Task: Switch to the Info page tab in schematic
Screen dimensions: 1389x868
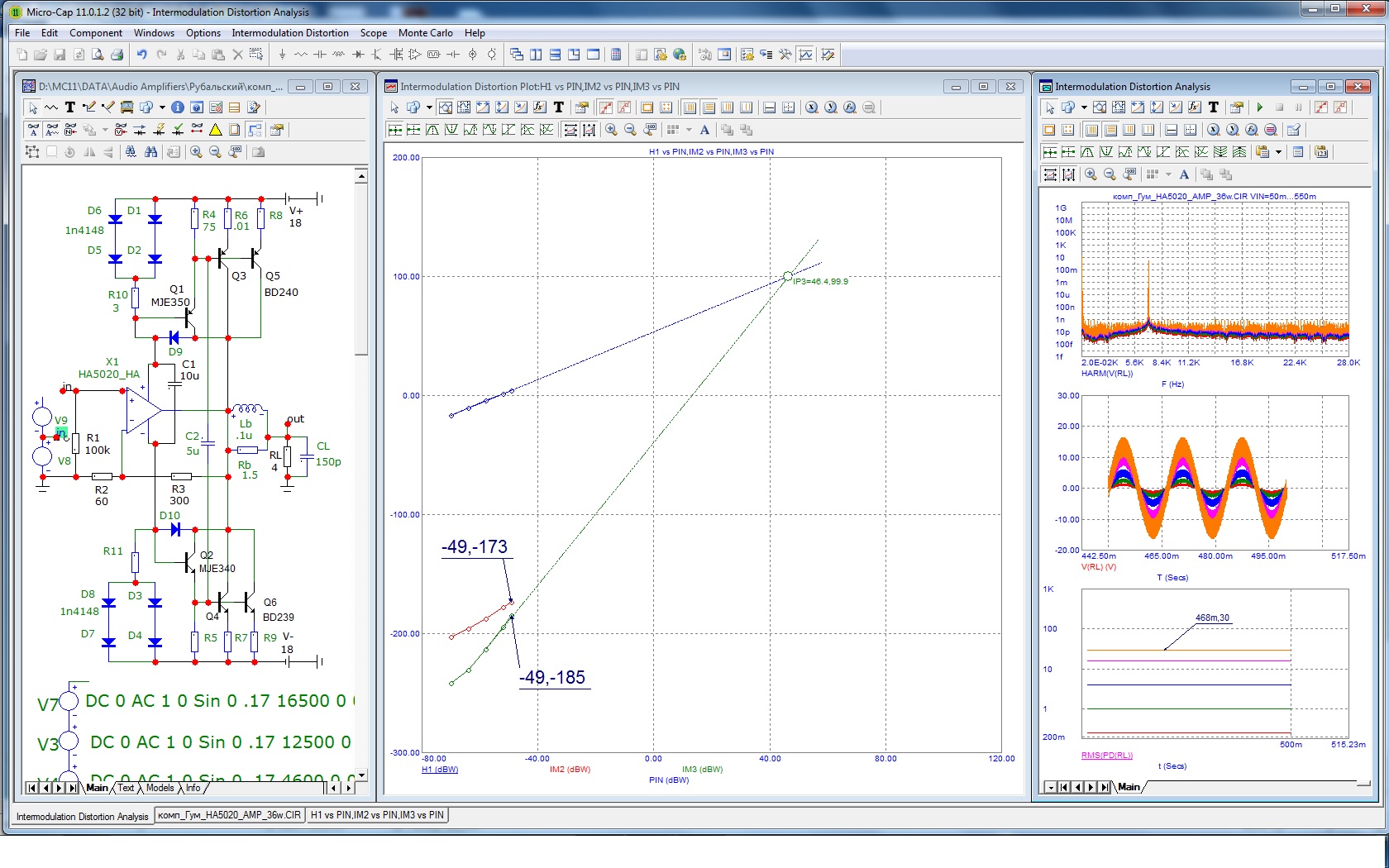Action: pyautogui.click(x=193, y=788)
